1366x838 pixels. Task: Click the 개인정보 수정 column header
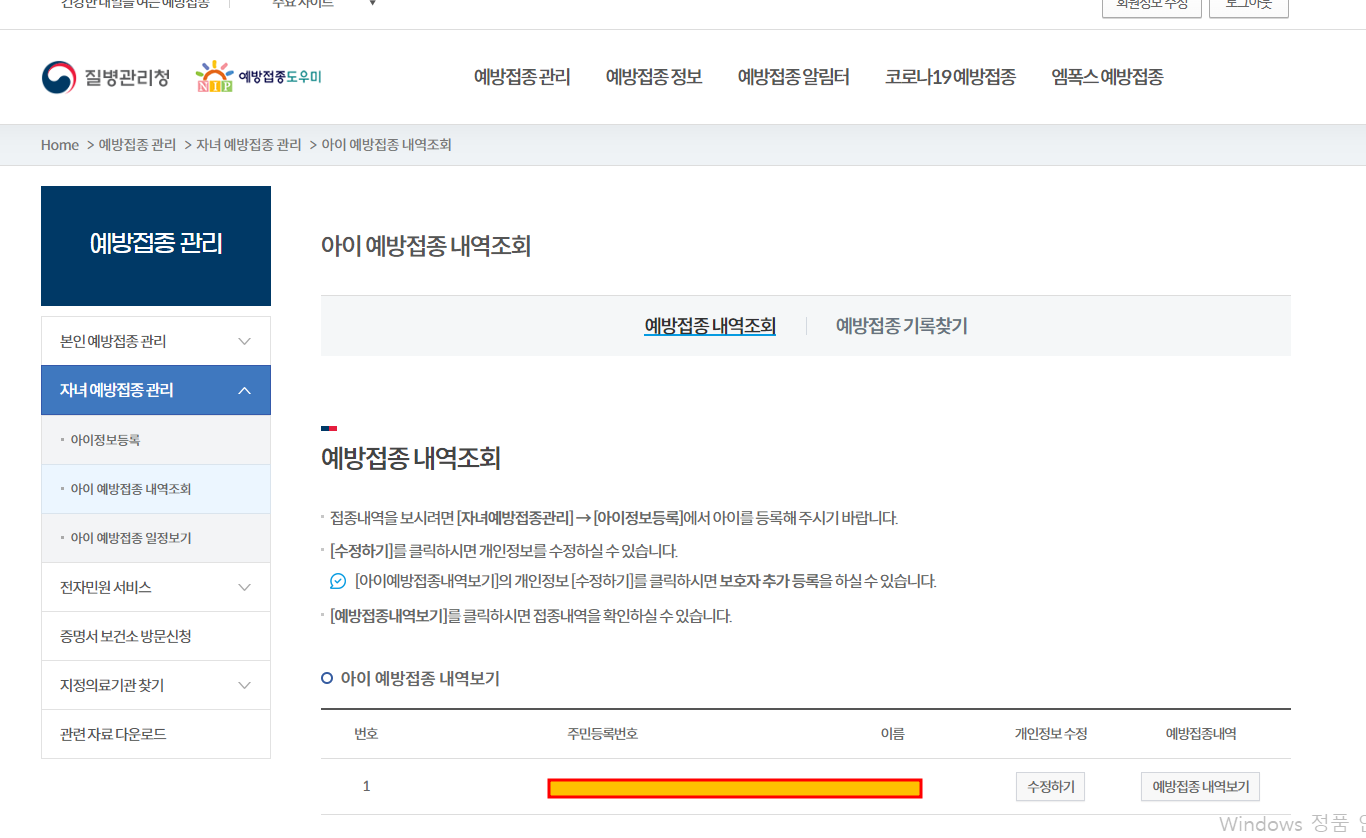click(1051, 734)
